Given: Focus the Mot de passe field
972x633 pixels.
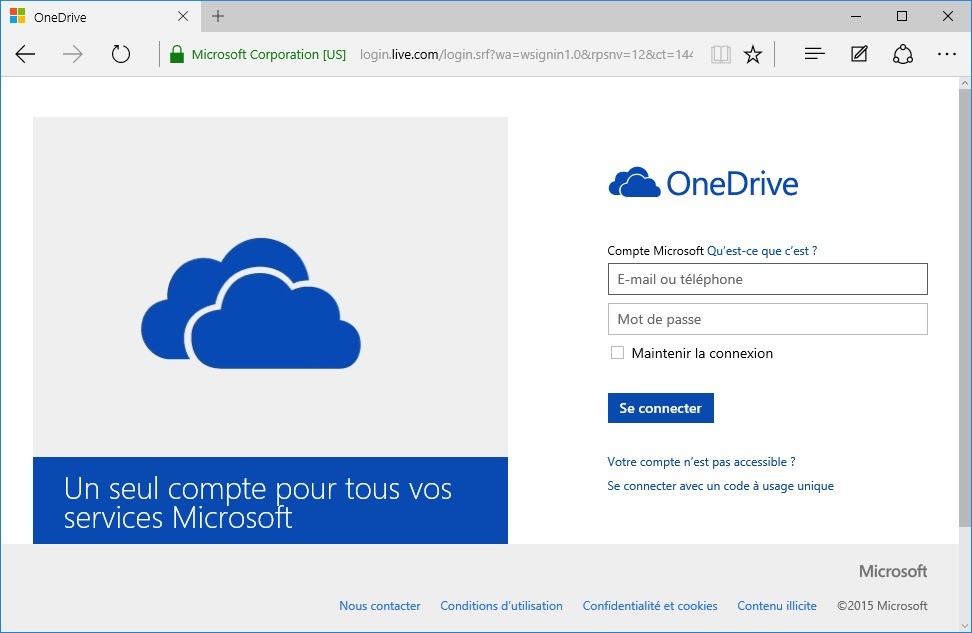Looking at the screenshot, I should (x=767, y=319).
